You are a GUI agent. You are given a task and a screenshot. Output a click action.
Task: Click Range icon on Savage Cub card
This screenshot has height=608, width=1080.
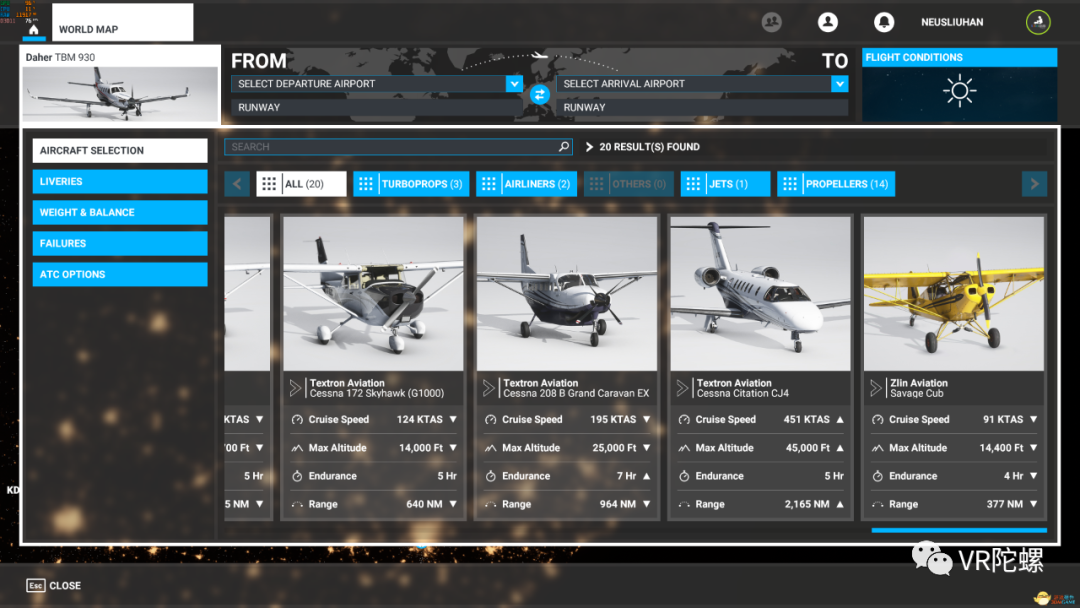878,504
